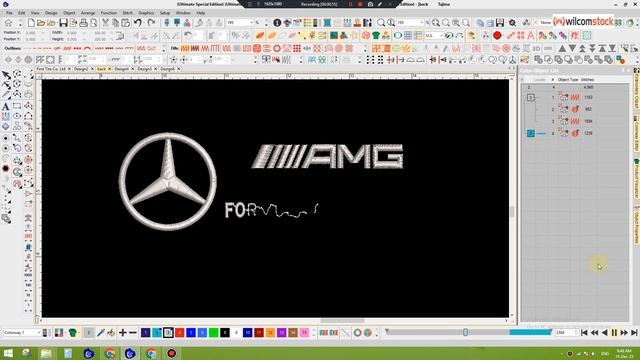
Task: Open the Graphics menu
Action: coord(146,13)
